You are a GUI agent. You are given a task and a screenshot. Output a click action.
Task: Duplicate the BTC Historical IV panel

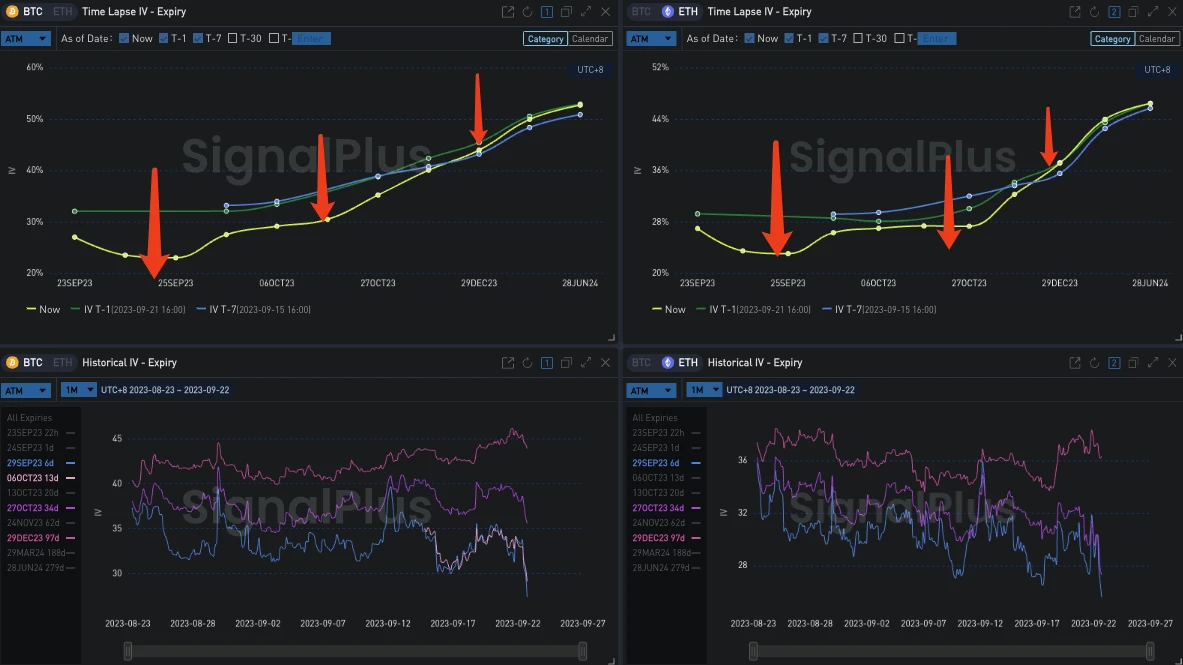tap(567, 363)
